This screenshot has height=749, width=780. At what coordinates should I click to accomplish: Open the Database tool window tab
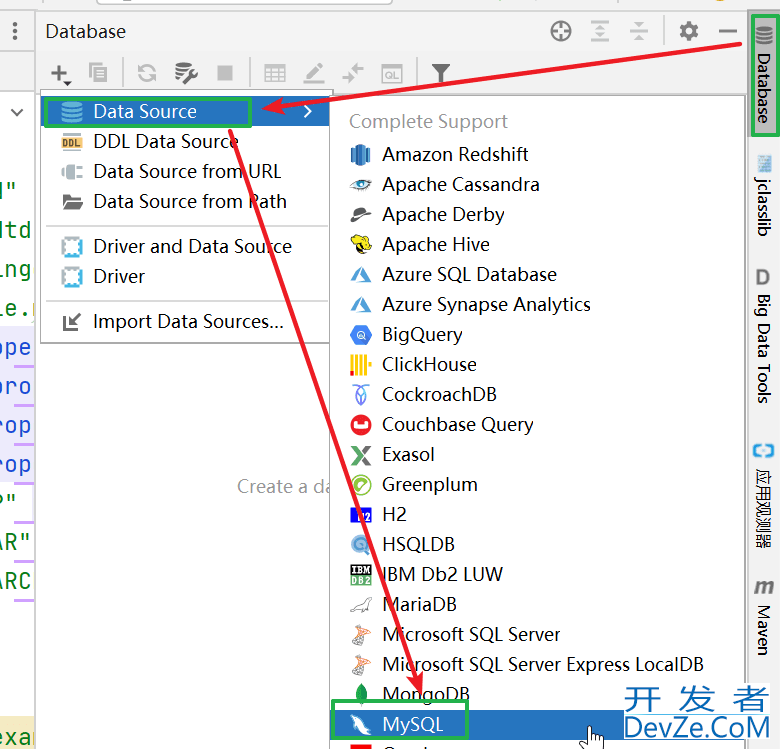click(764, 75)
